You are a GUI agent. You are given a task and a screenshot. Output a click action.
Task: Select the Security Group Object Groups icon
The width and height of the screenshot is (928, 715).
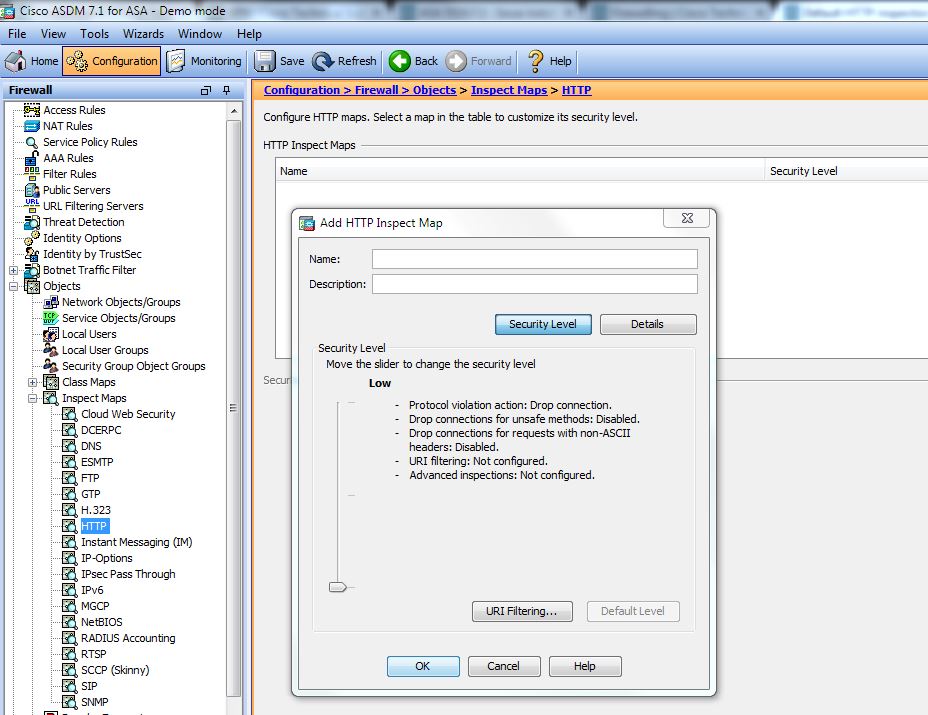tap(51, 366)
